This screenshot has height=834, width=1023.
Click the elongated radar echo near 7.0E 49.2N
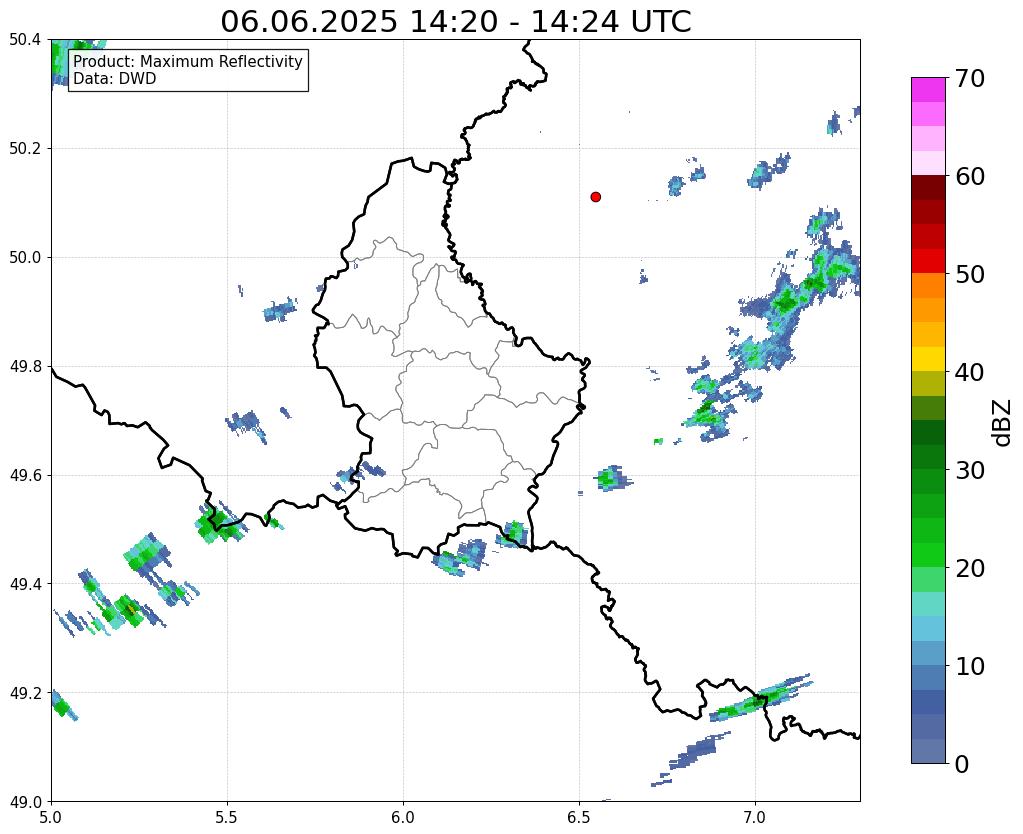click(762, 698)
